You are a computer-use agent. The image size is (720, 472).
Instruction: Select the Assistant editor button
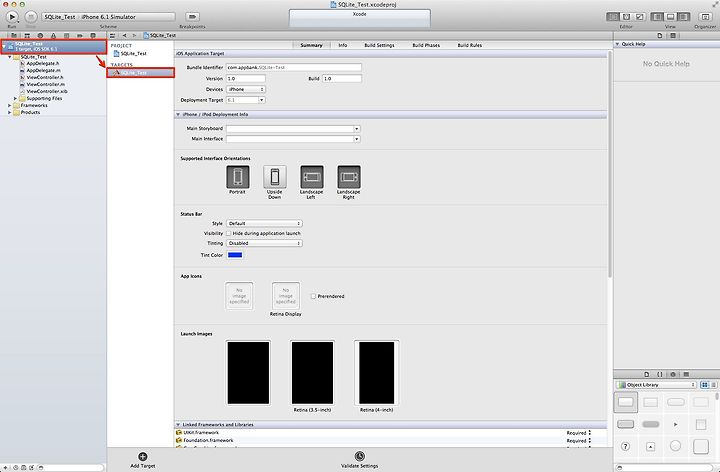click(x=626, y=17)
